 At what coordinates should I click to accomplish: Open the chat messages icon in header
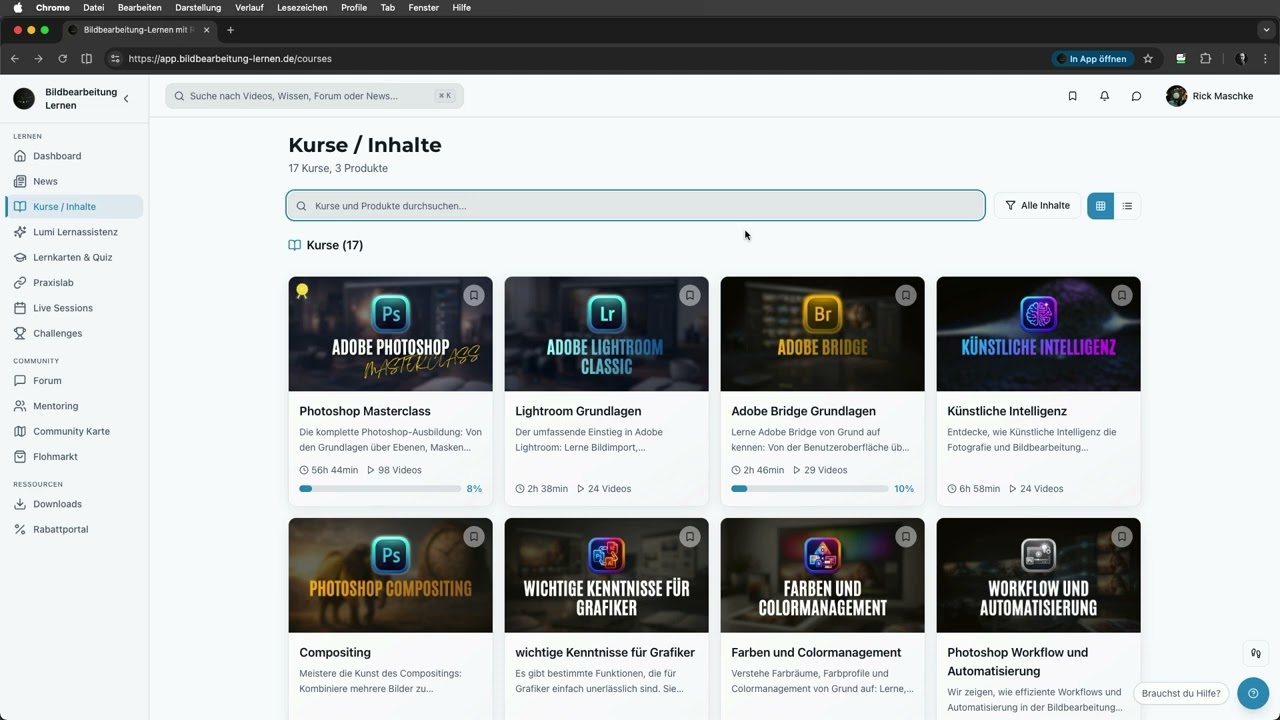[1136, 96]
